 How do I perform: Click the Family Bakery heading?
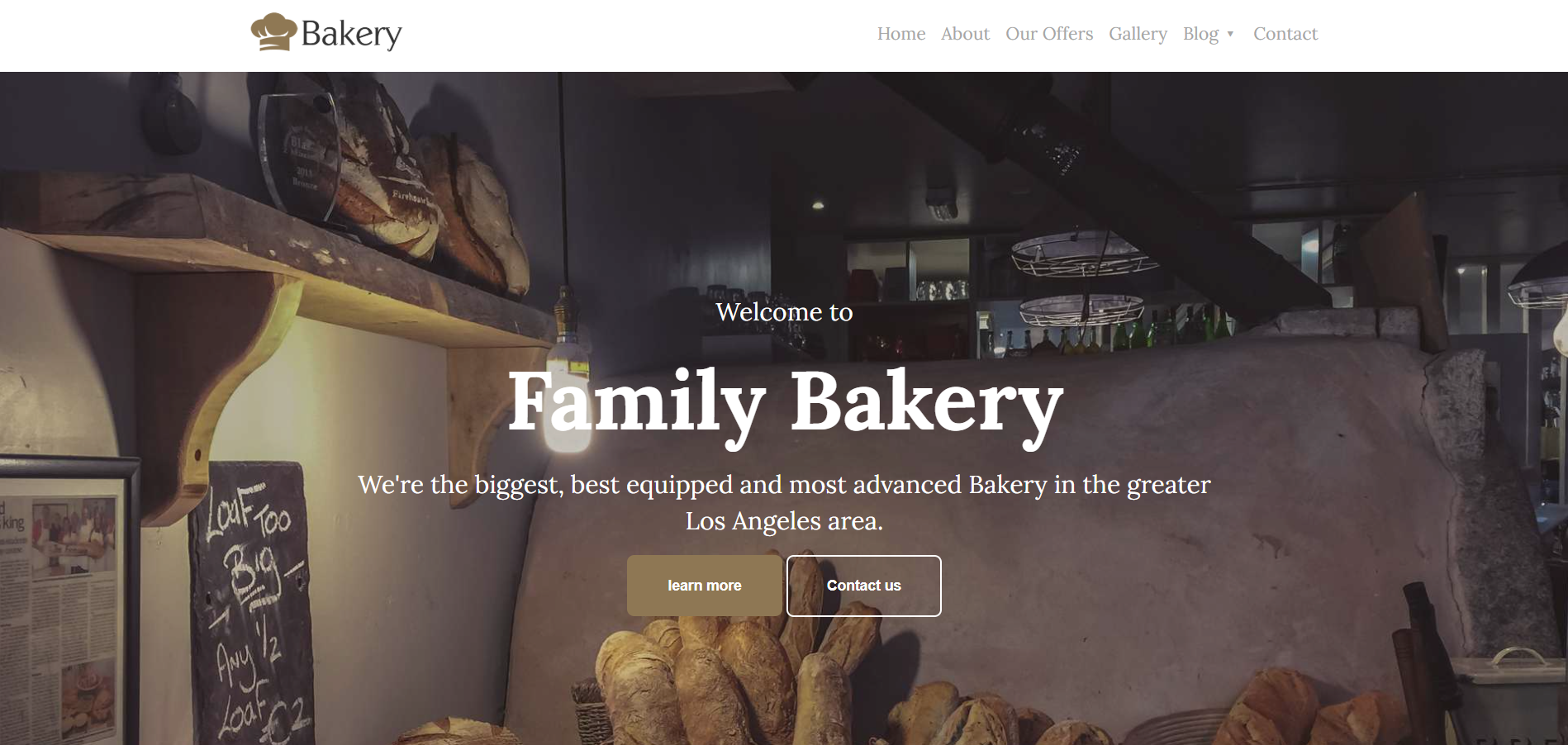(785, 404)
